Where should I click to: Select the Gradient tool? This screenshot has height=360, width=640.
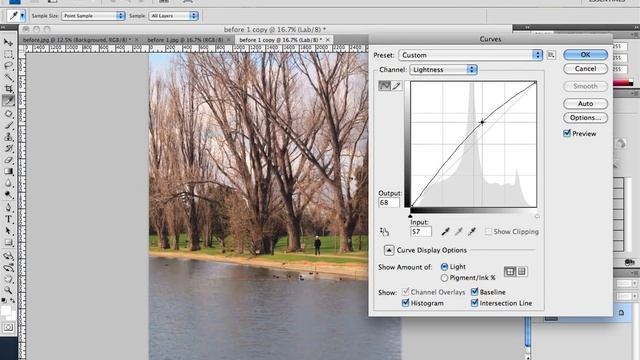[8, 171]
